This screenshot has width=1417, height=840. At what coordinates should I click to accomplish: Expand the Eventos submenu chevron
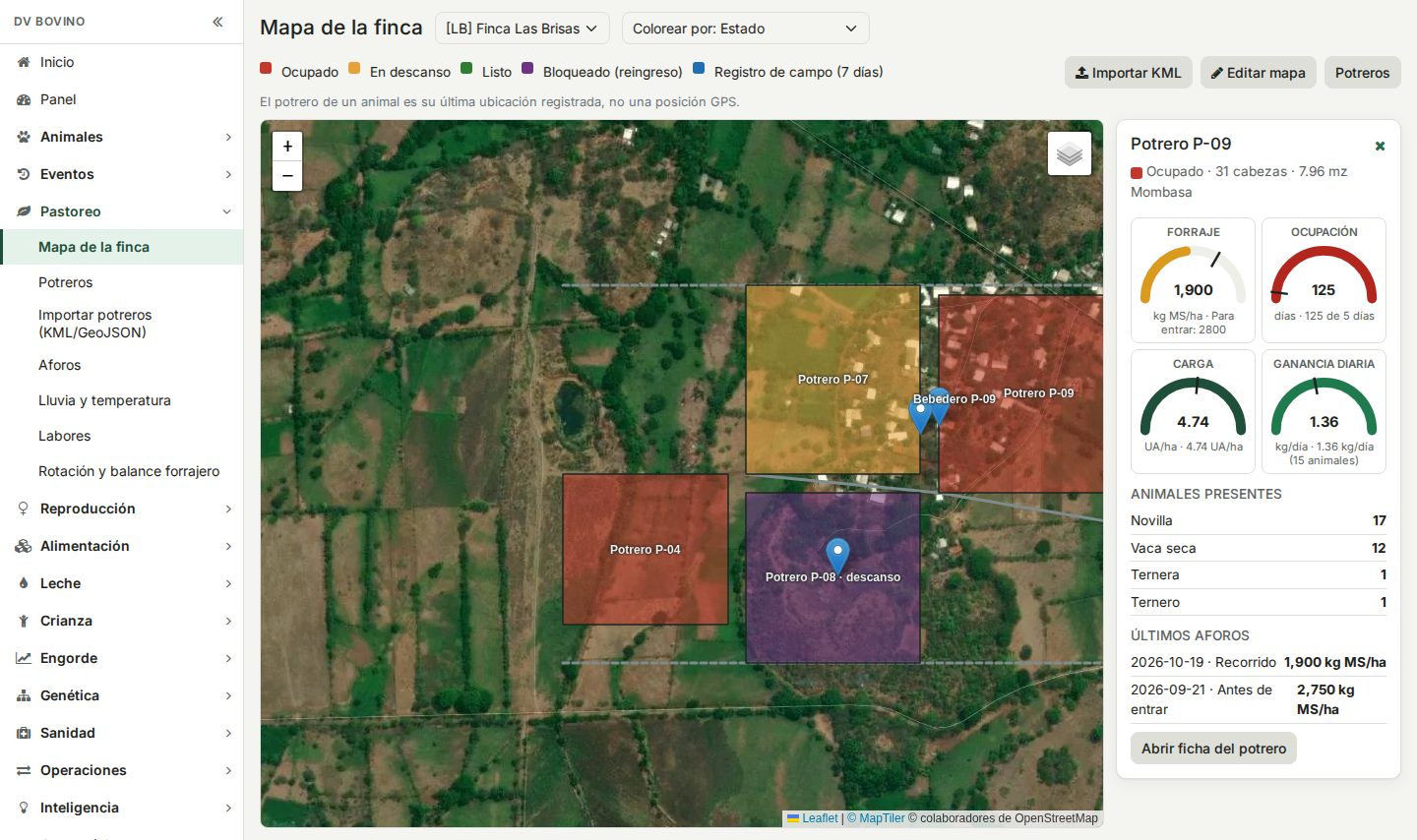228,174
